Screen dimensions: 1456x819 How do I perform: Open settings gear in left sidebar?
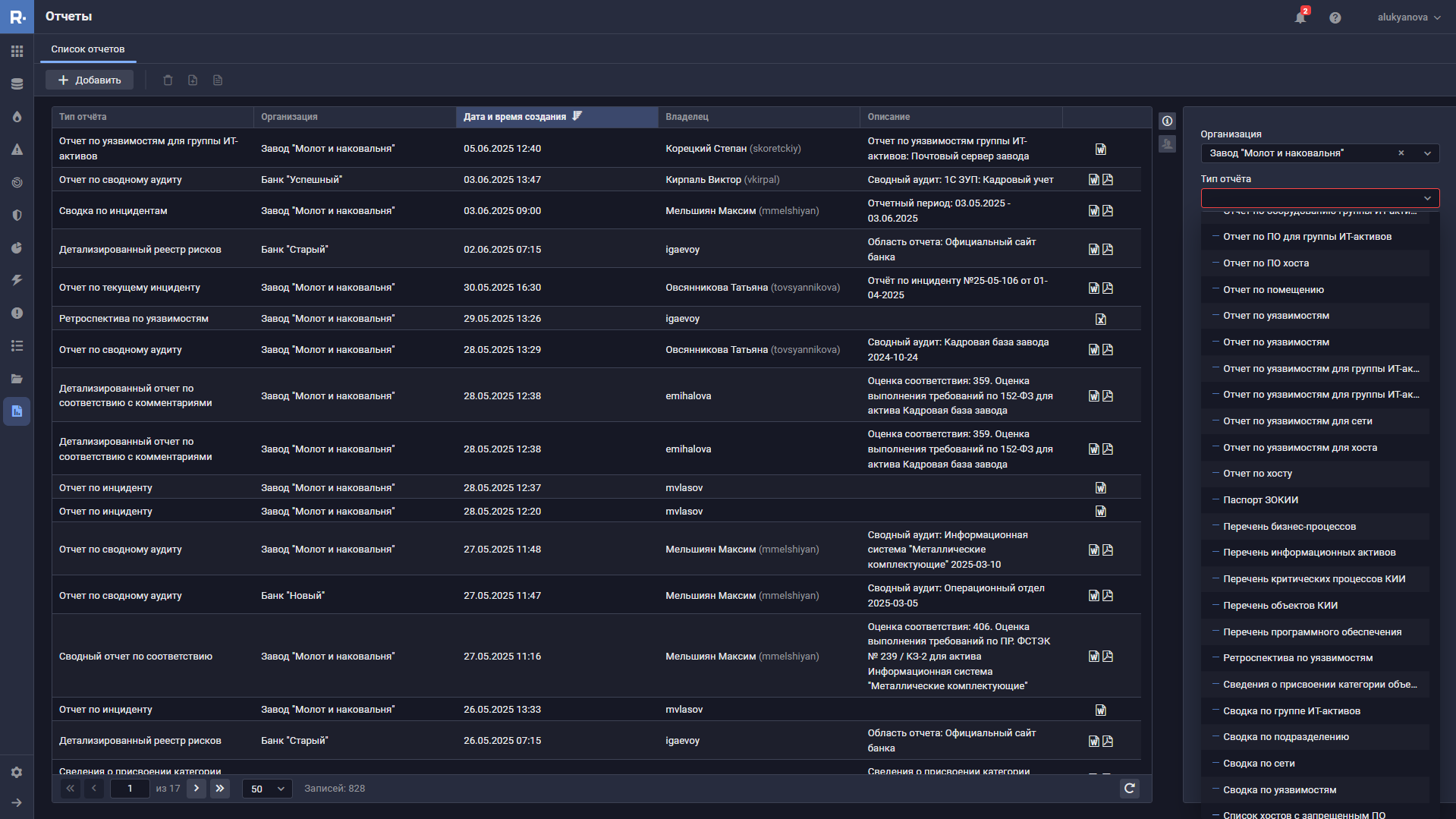(x=17, y=772)
